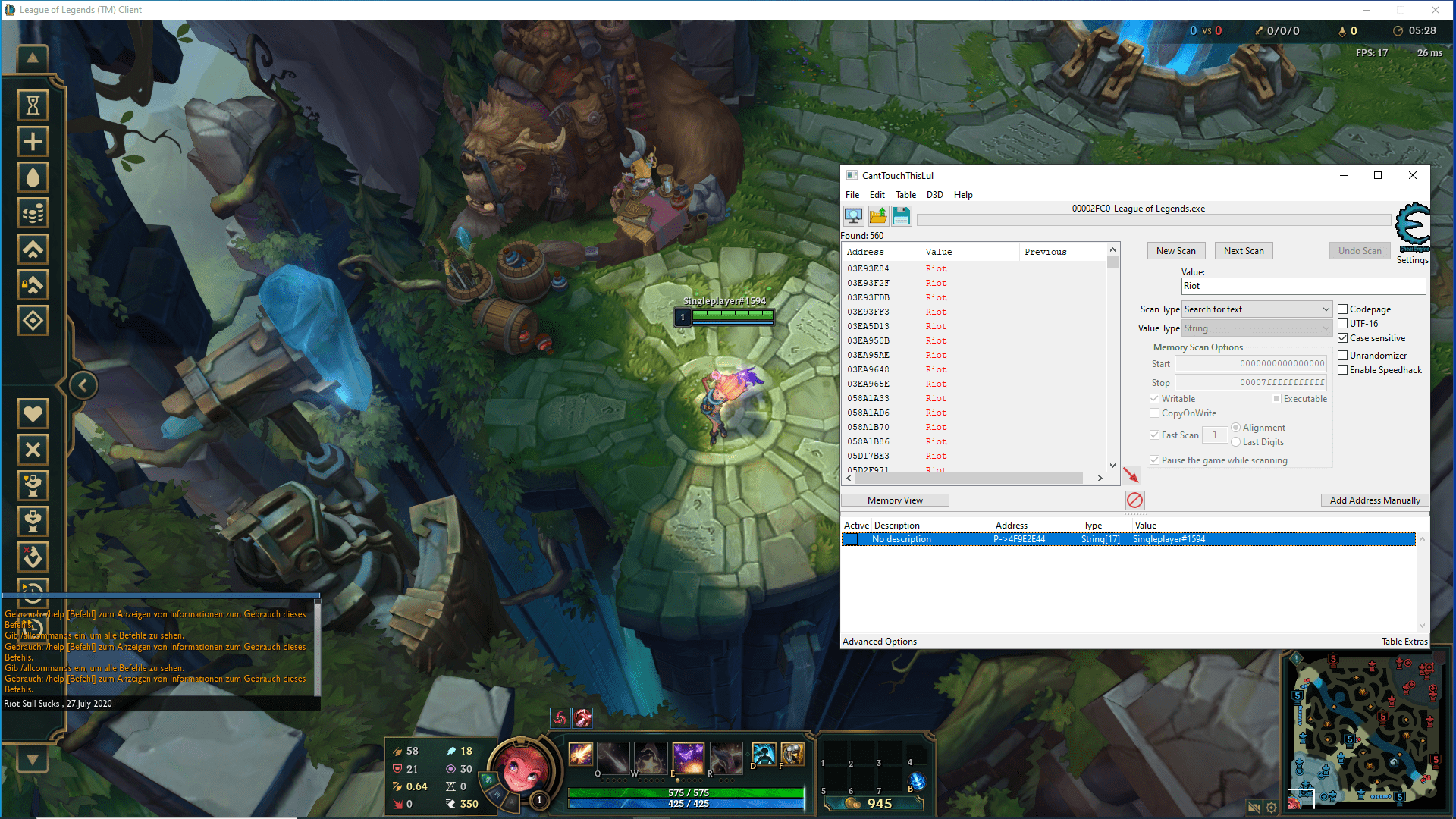The width and height of the screenshot is (1456, 819).
Task: Click the Cheat Engine select process icon
Action: 853,216
